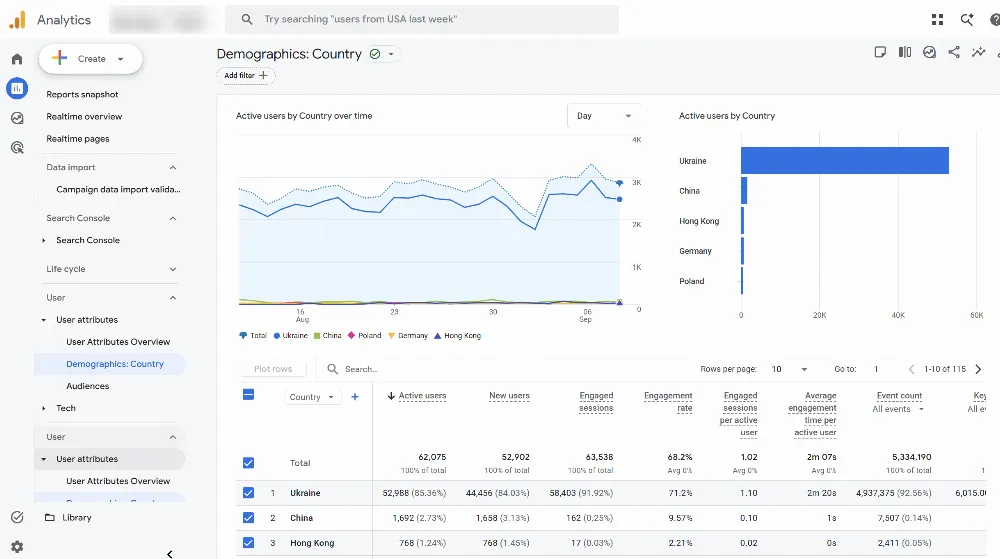Open the report title dropdown arrow
The height and width of the screenshot is (559, 1000).
click(x=391, y=54)
